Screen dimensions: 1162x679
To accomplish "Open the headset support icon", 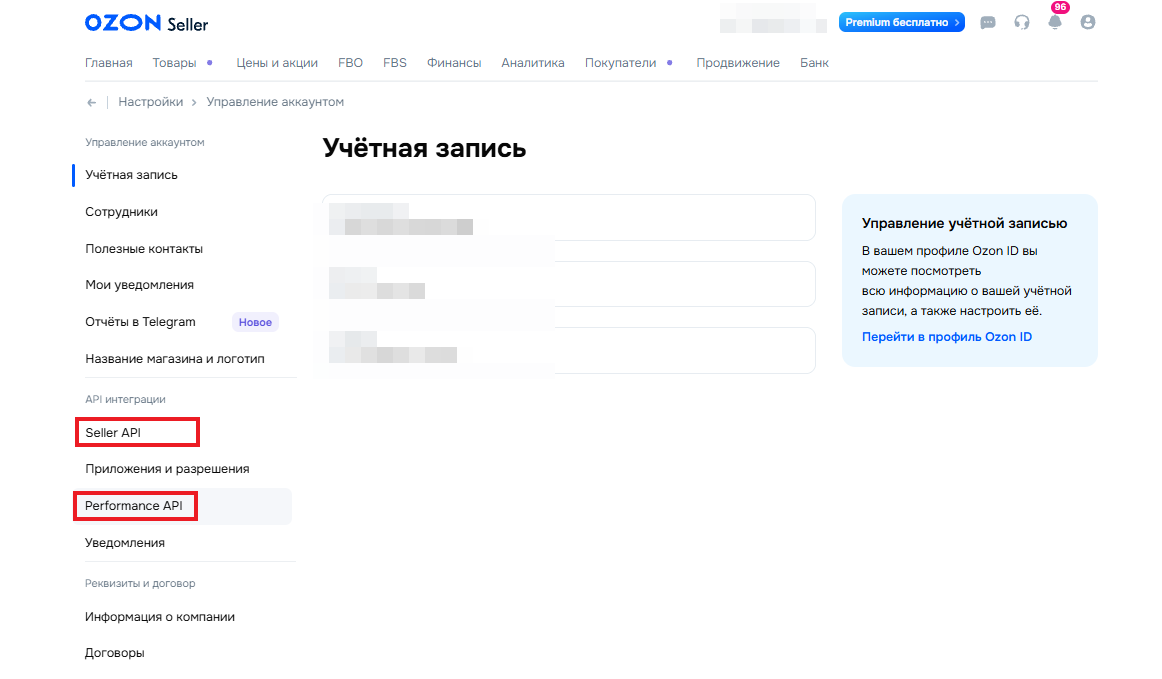I will (x=1021, y=22).
